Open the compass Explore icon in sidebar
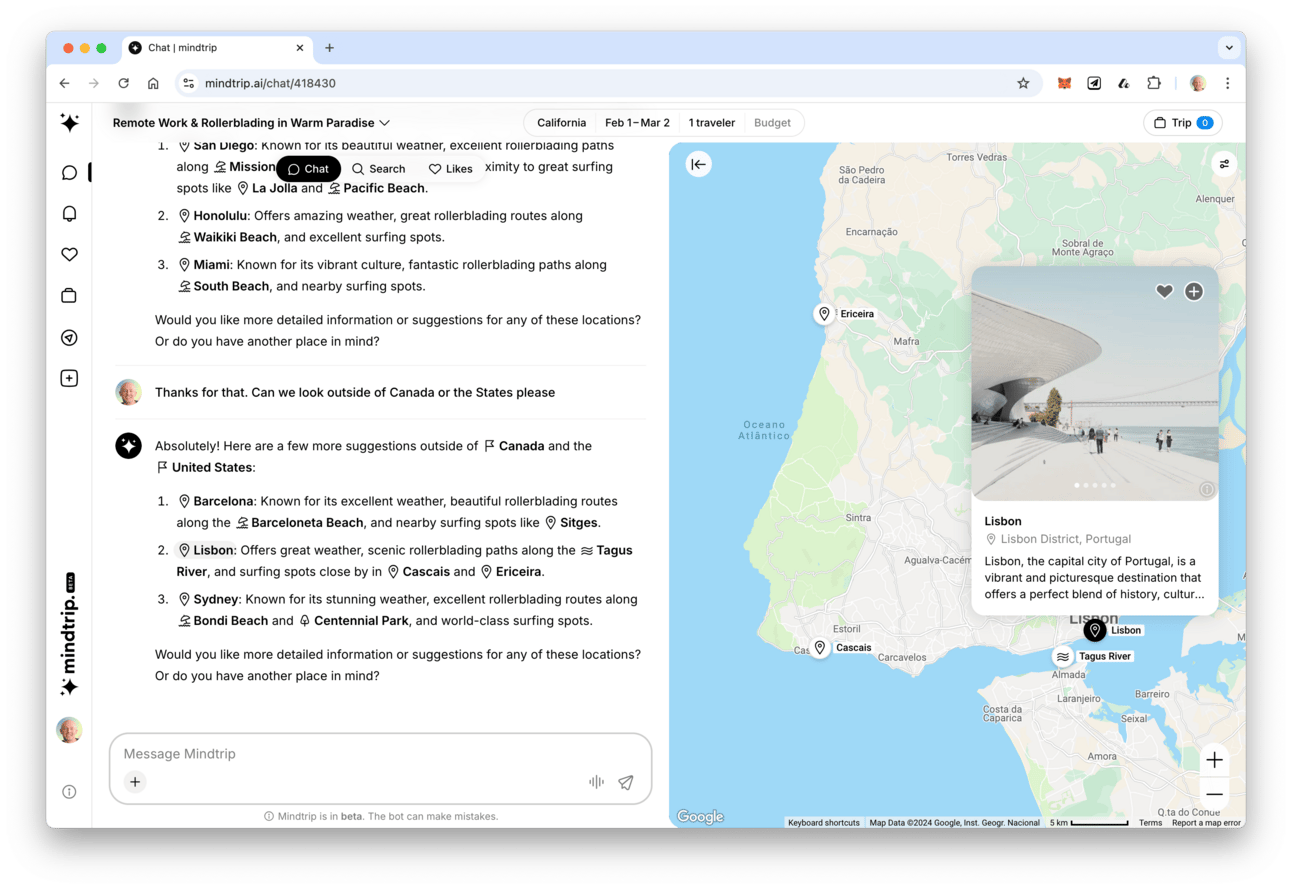 click(69, 338)
